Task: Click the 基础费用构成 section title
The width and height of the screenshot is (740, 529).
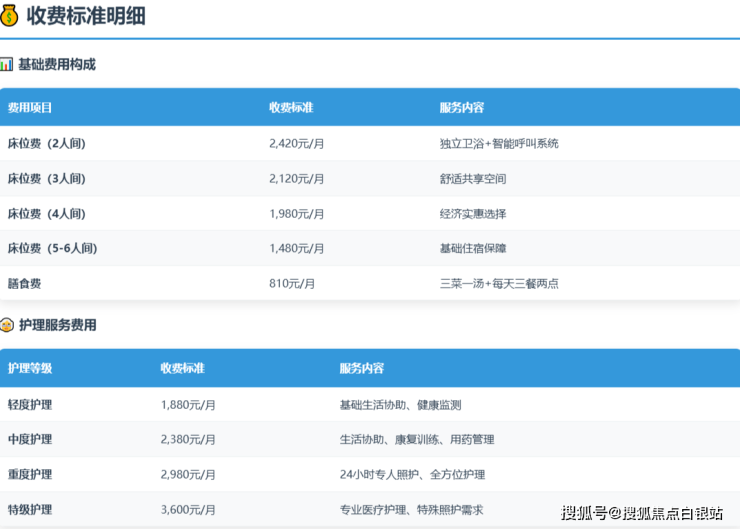Action: click(x=57, y=64)
